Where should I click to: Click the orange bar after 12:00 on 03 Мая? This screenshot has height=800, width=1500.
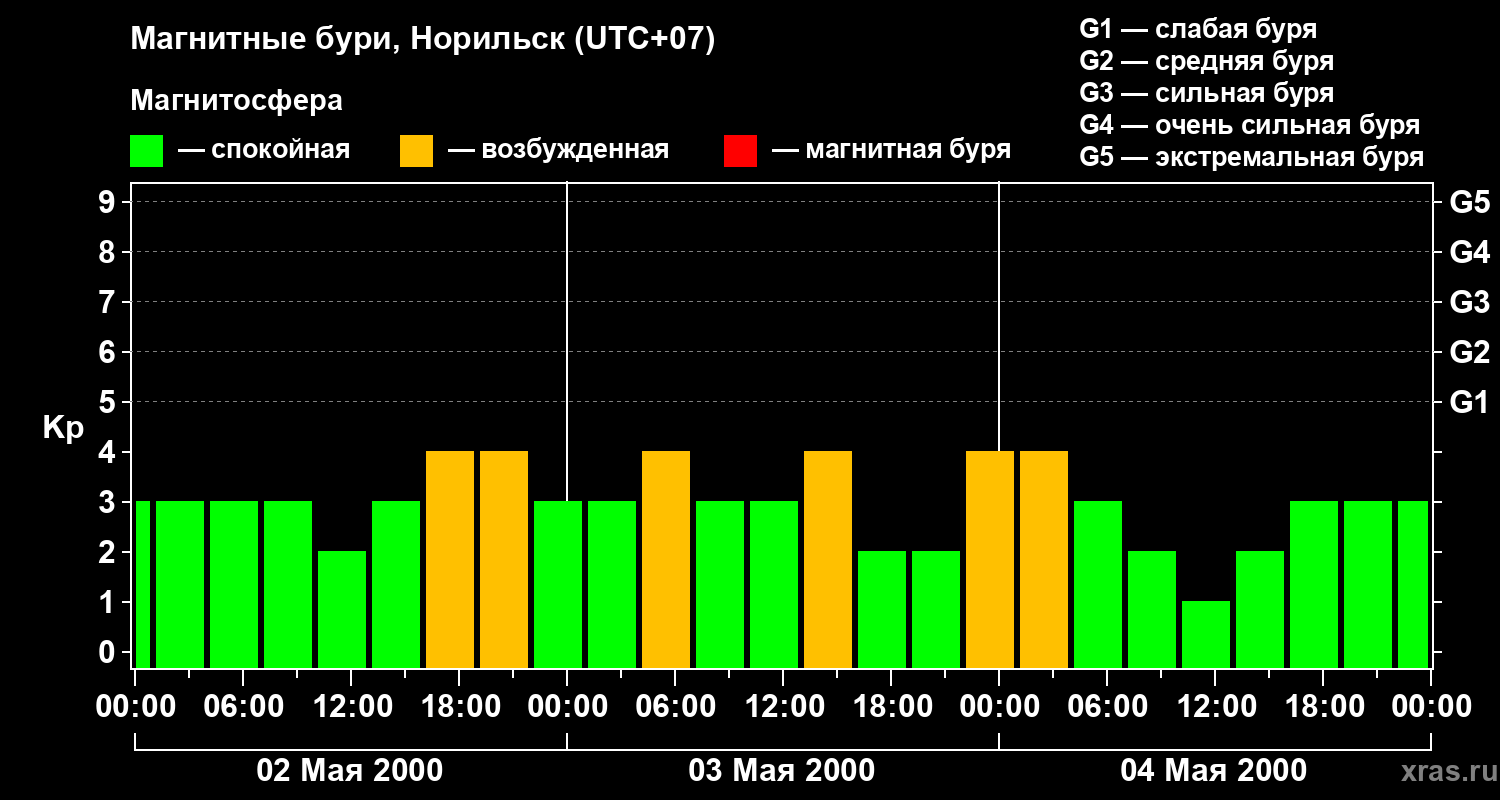(828, 559)
